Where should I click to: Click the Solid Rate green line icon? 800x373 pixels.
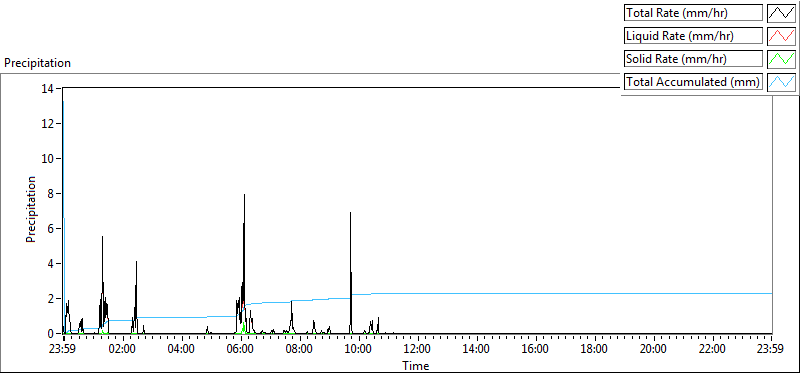[x=781, y=58]
